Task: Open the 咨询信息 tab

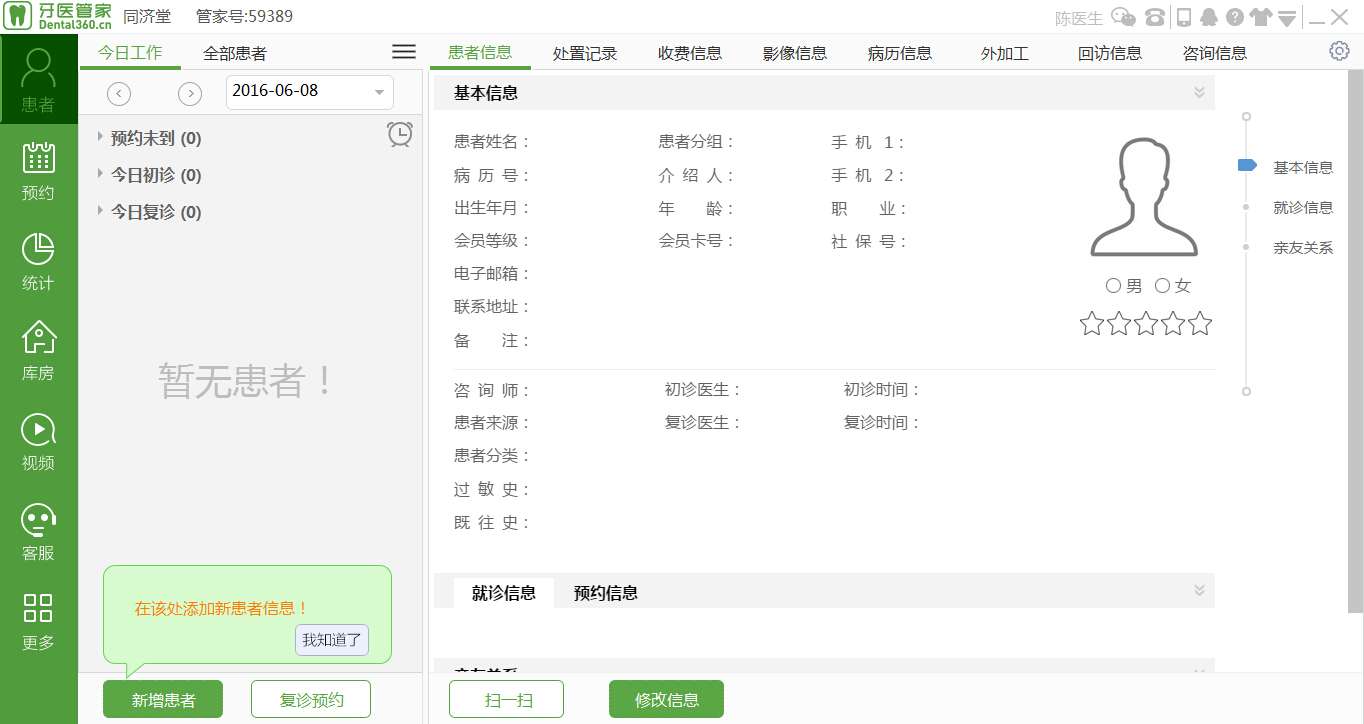Action: (x=1215, y=53)
